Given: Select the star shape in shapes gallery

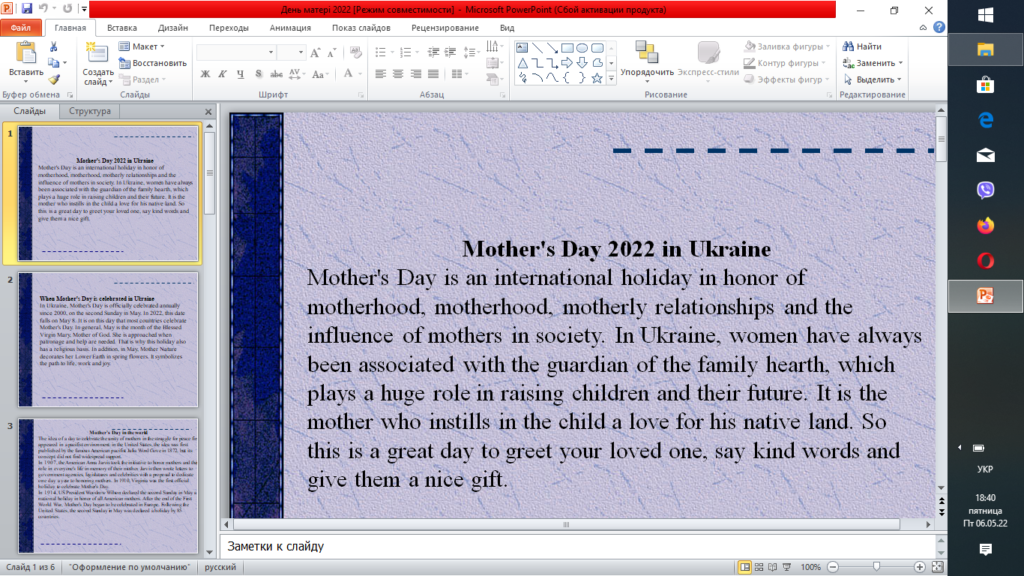Looking at the screenshot, I should coord(597,78).
